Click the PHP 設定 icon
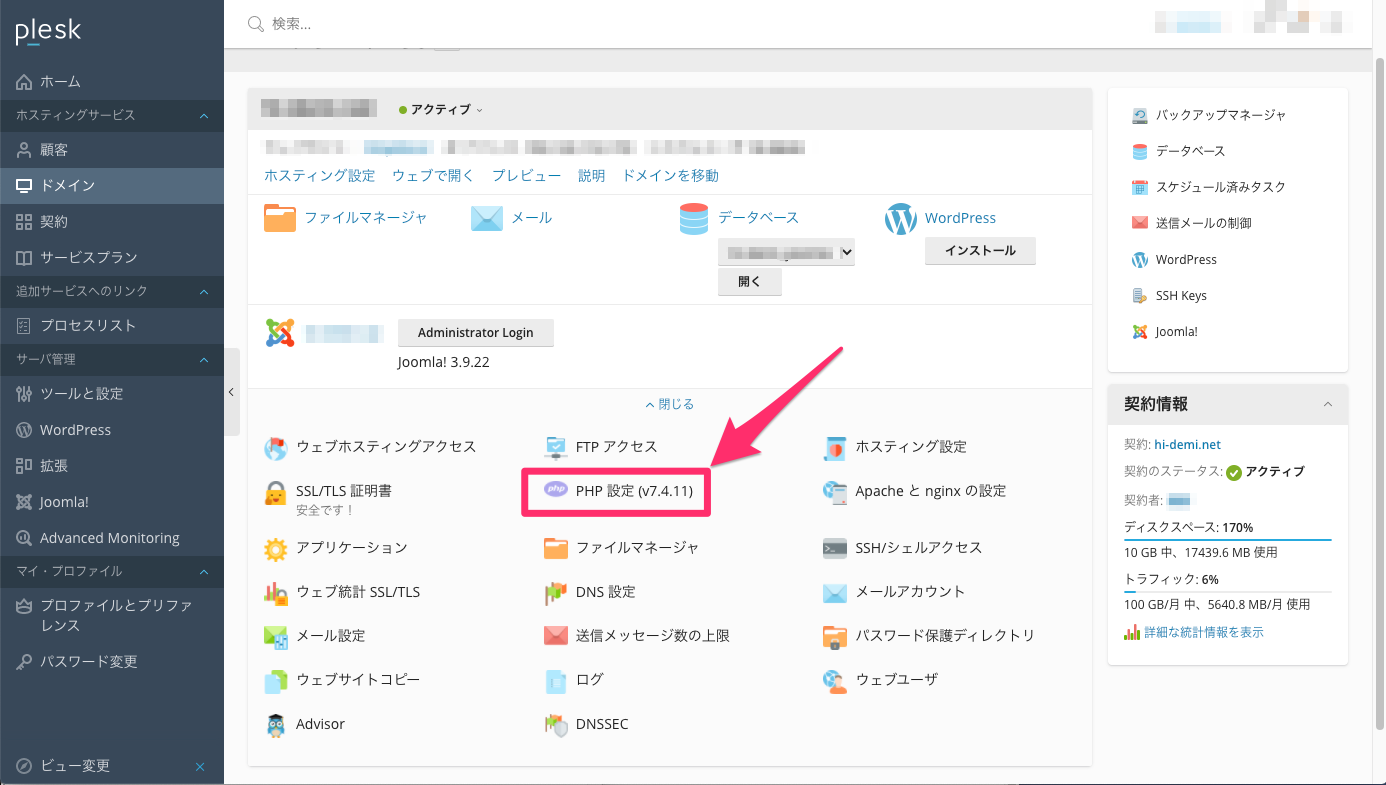The height and width of the screenshot is (785, 1386). [555, 491]
